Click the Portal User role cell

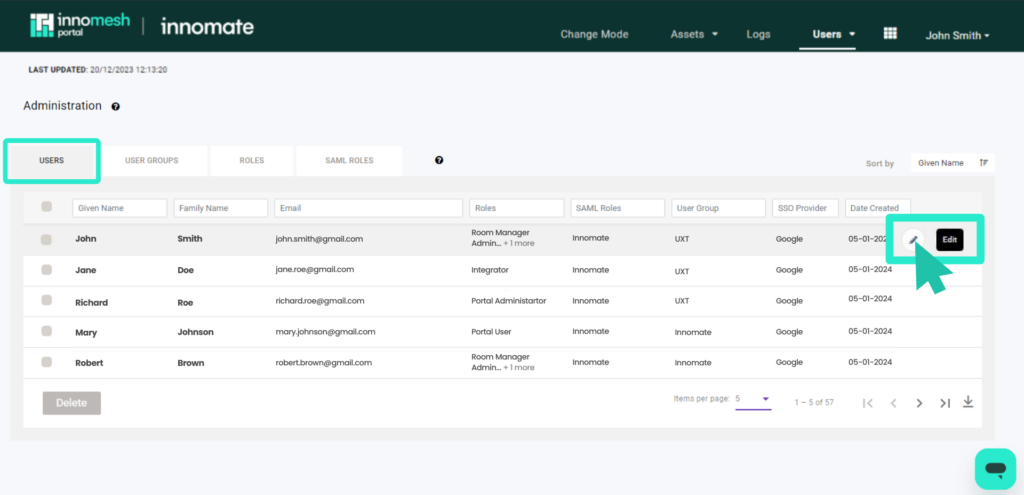click(491, 332)
